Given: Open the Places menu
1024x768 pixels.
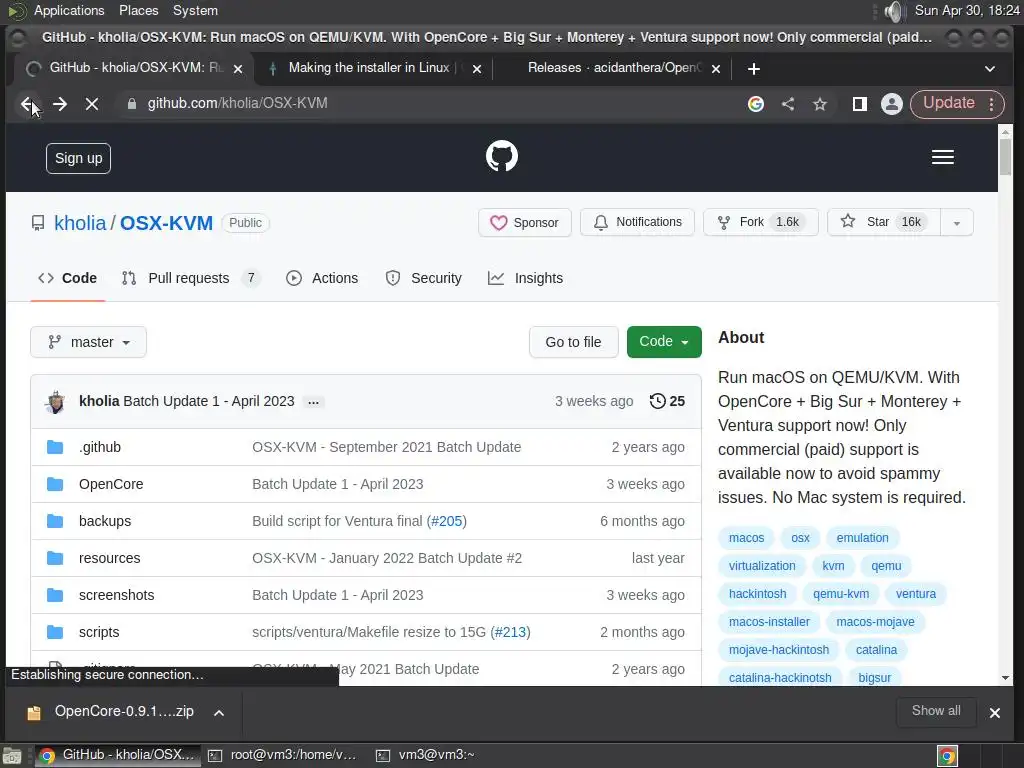Looking at the screenshot, I should click(x=138, y=10).
